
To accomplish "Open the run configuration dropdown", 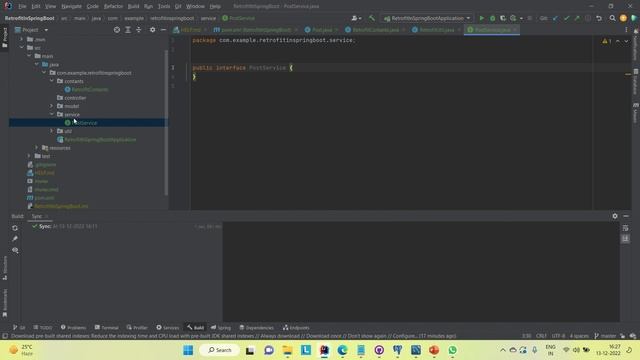I will pyautogui.click(x=427, y=18).
